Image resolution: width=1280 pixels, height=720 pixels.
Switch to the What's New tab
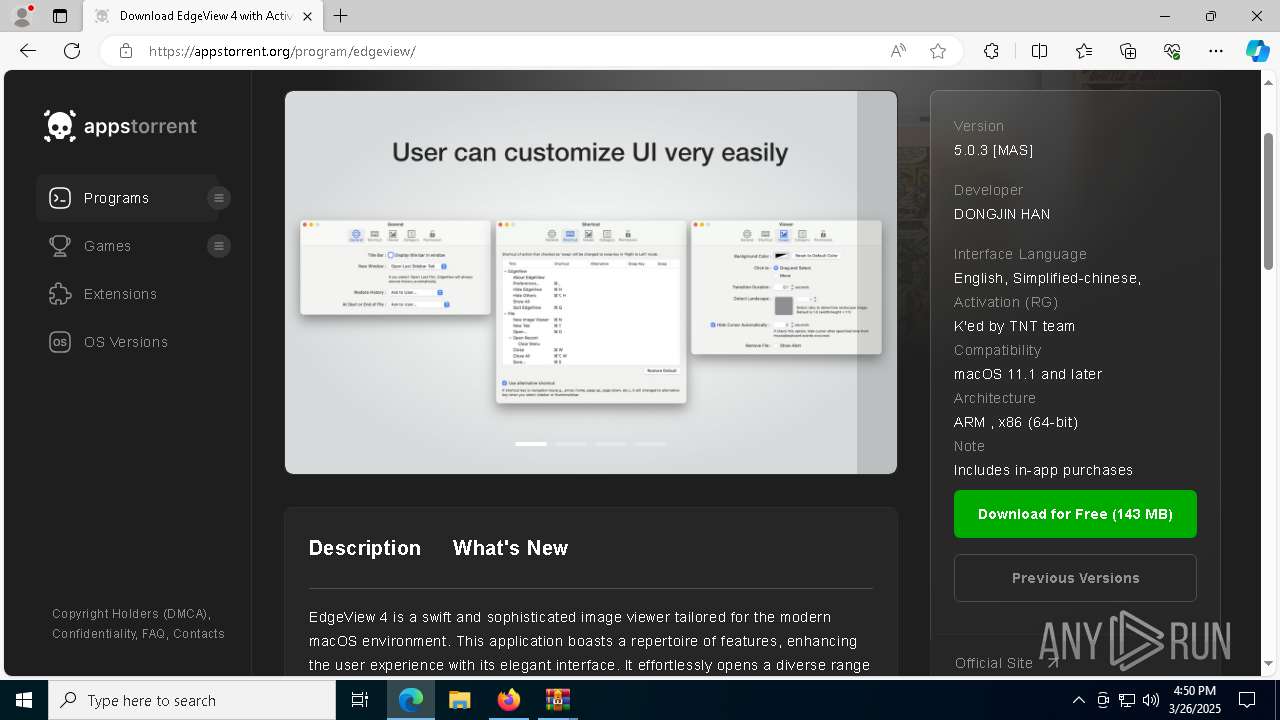click(x=510, y=548)
